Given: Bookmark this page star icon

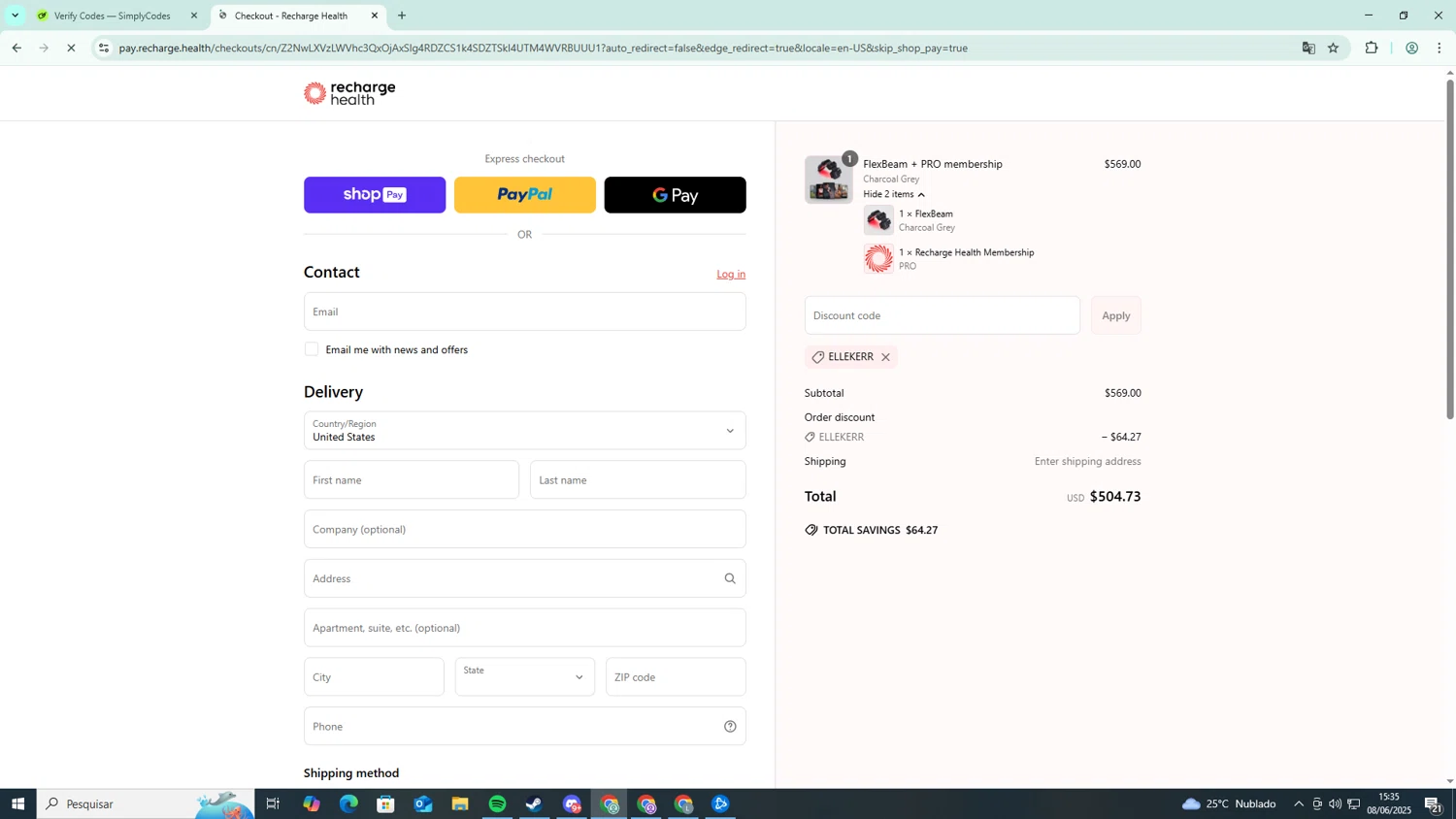Looking at the screenshot, I should [x=1334, y=48].
